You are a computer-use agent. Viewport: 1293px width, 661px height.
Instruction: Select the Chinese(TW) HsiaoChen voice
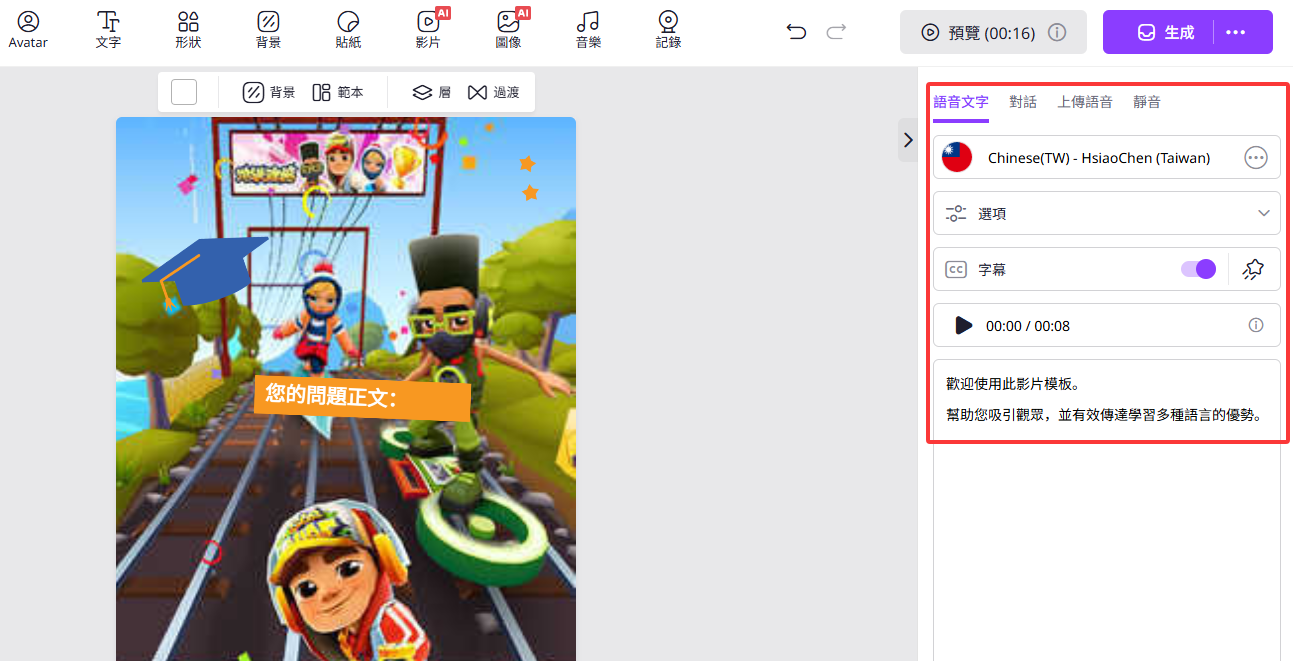point(1107,157)
